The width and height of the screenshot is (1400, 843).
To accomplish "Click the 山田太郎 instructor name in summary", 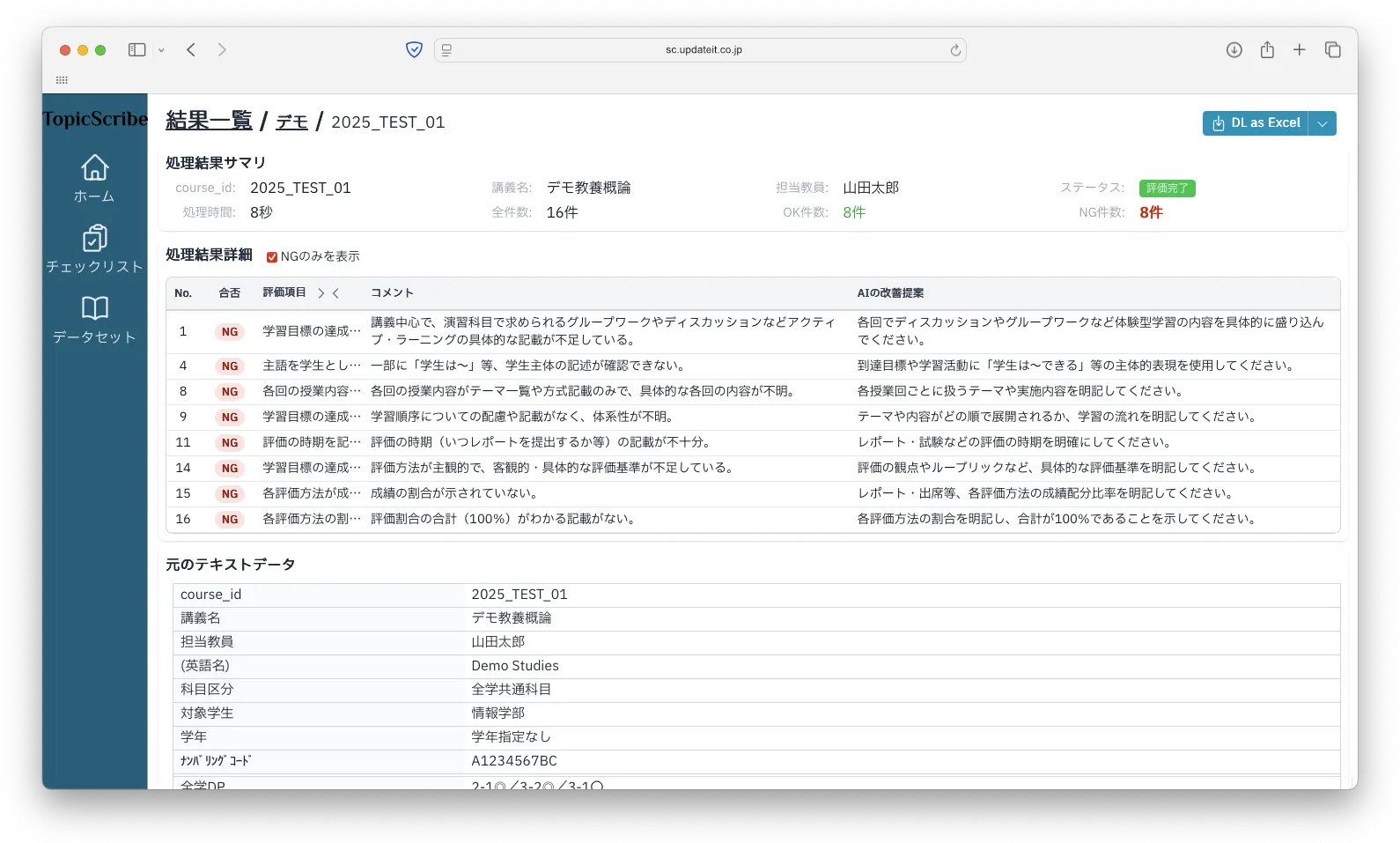I will click(871, 188).
